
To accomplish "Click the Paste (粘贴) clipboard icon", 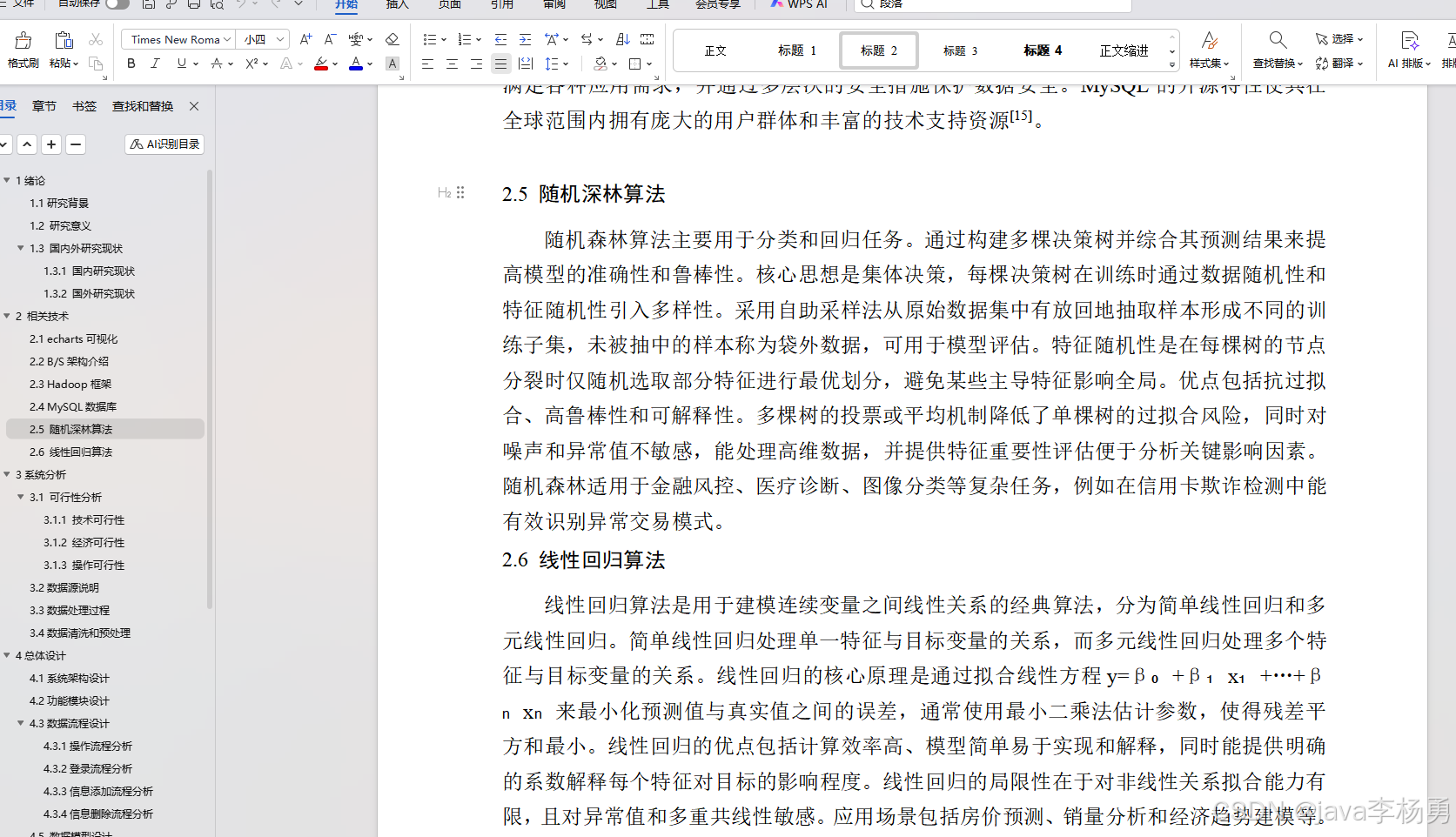I will (64, 40).
